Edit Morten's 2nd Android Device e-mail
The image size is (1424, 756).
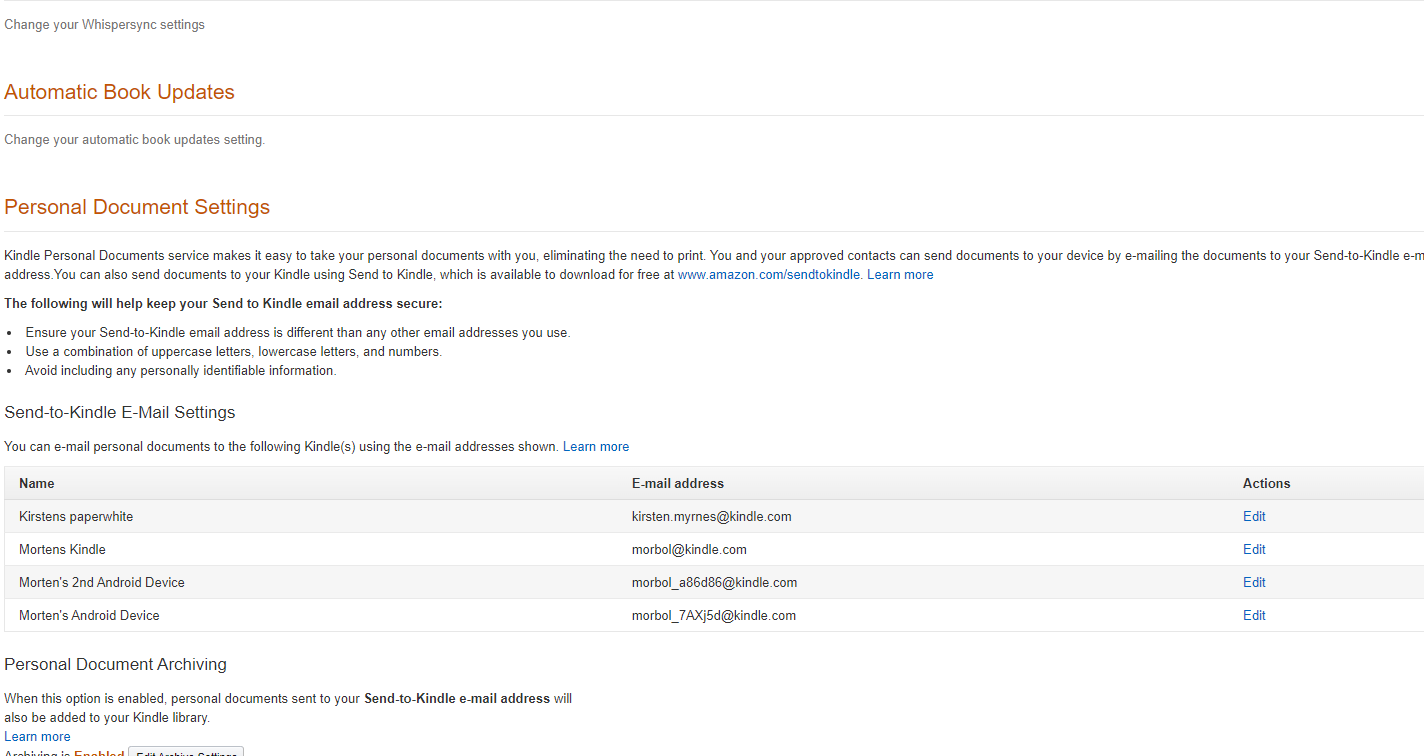coord(1254,582)
